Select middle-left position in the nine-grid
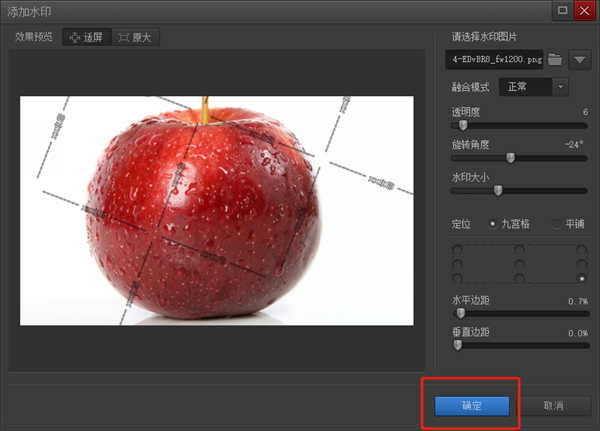Screen dimensions: 600x431 click(x=457, y=264)
